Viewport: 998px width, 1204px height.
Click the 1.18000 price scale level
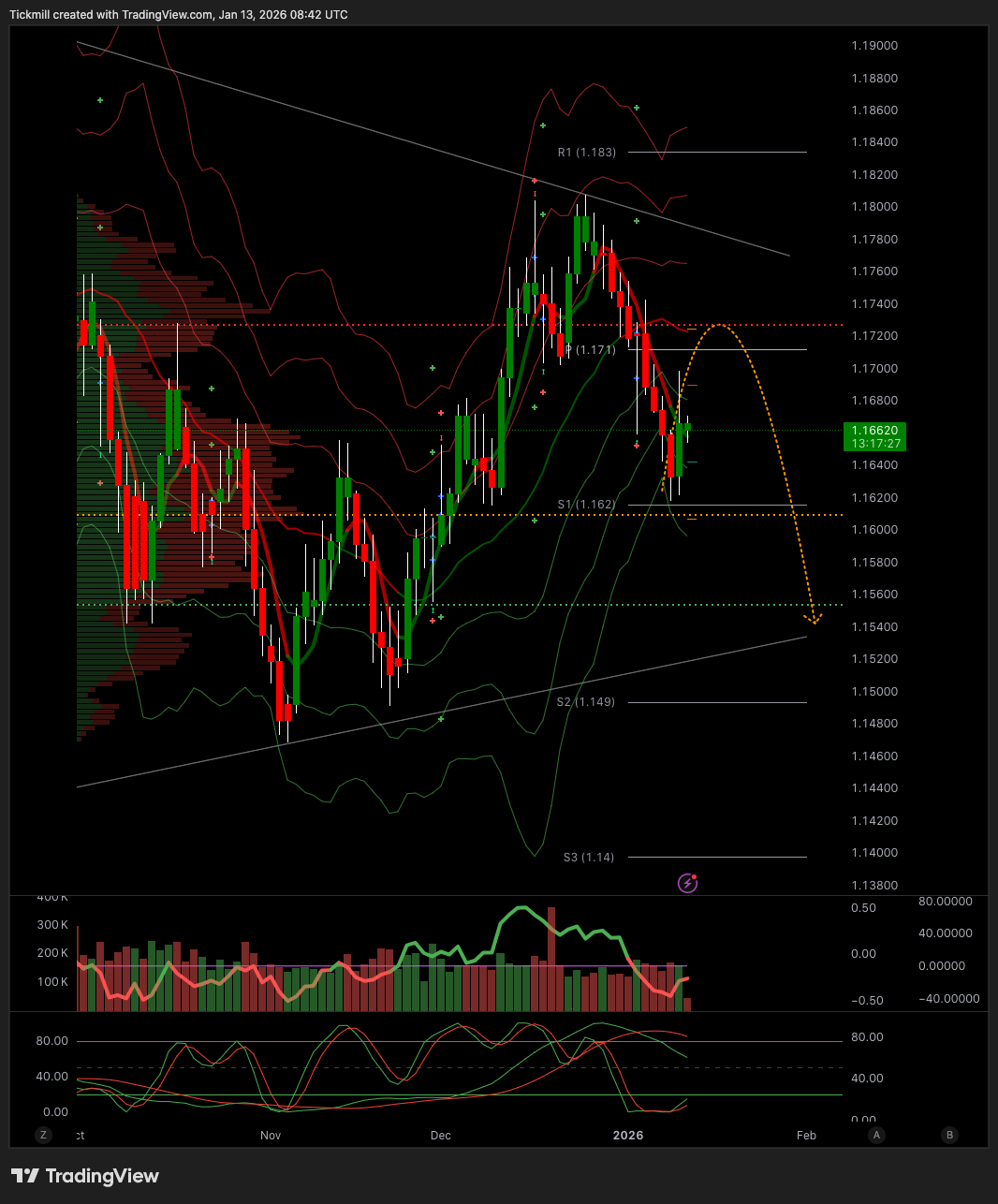pos(873,207)
